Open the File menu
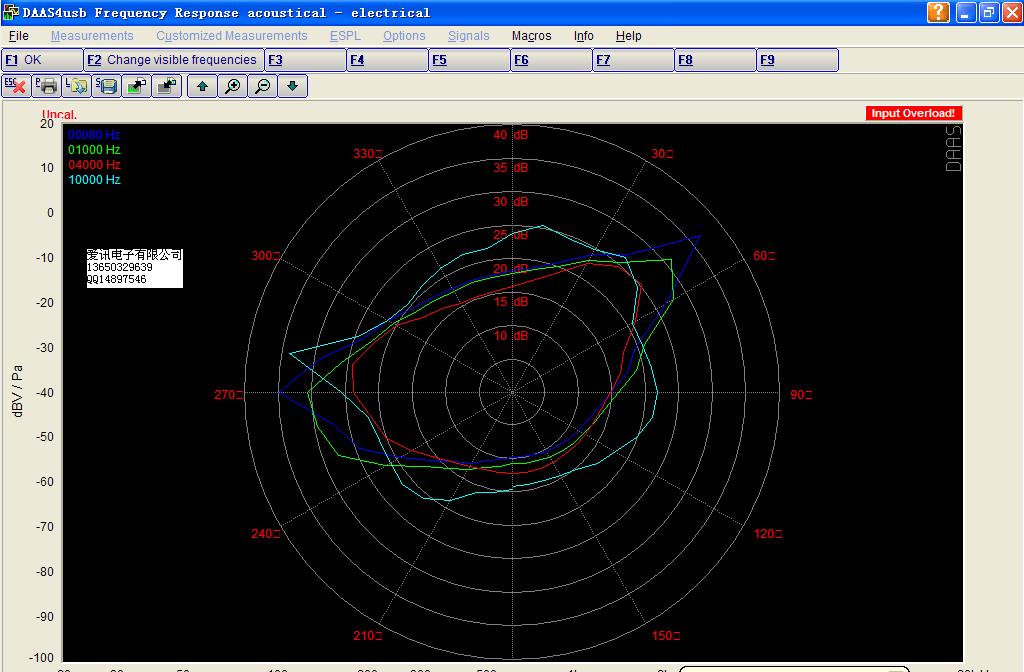Image resolution: width=1024 pixels, height=672 pixels. pos(18,36)
